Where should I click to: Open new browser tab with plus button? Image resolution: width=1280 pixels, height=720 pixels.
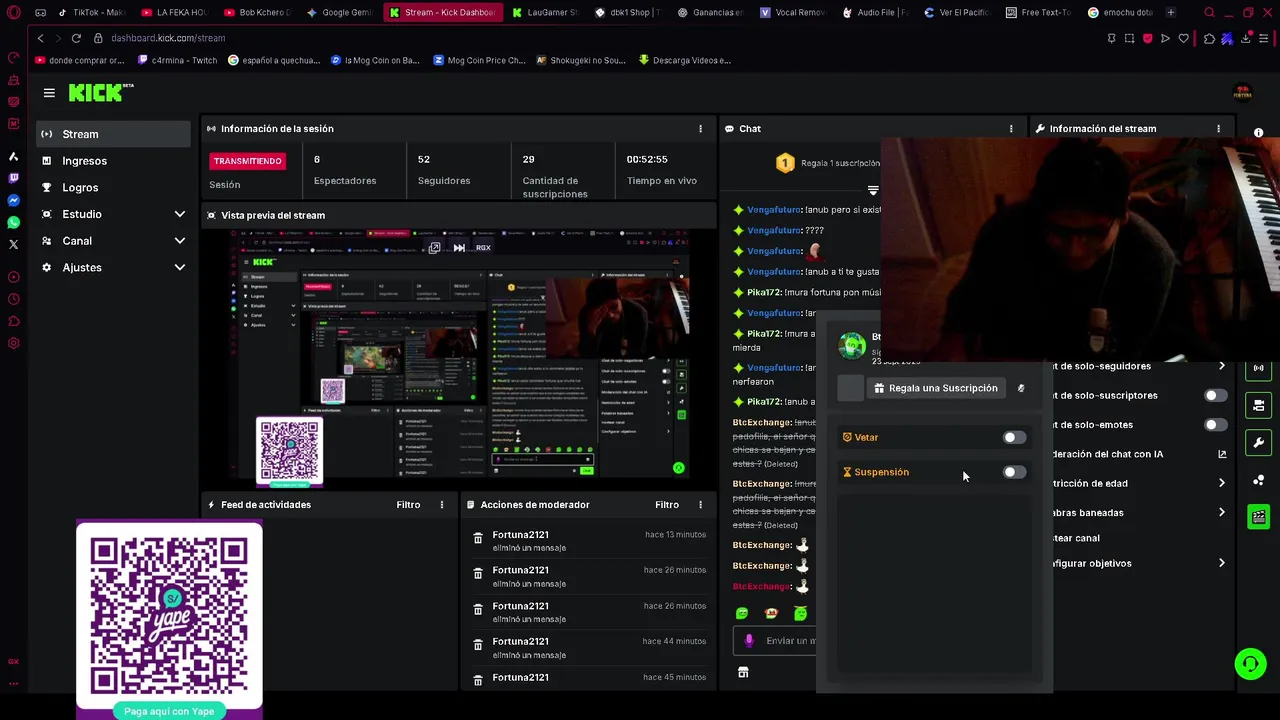pos(1171,13)
